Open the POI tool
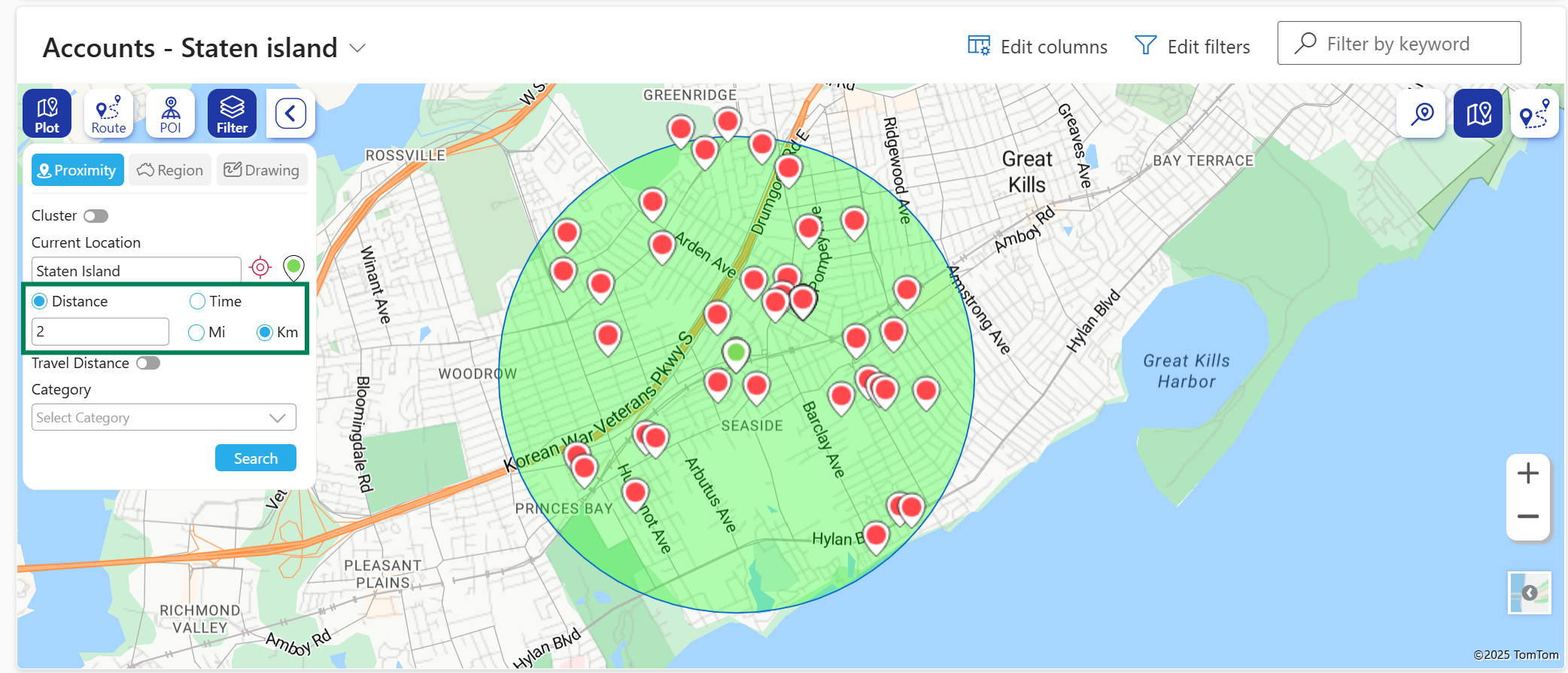 170,114
